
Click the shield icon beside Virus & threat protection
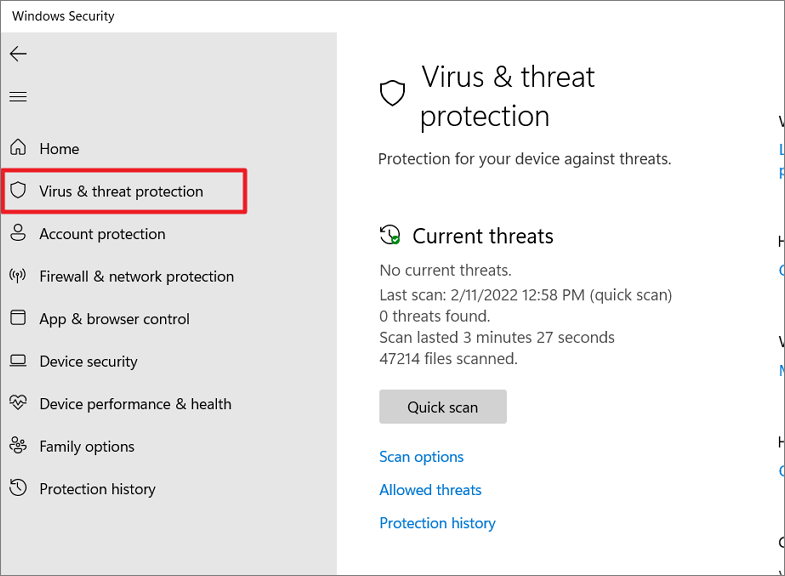(x=18, y=190)
